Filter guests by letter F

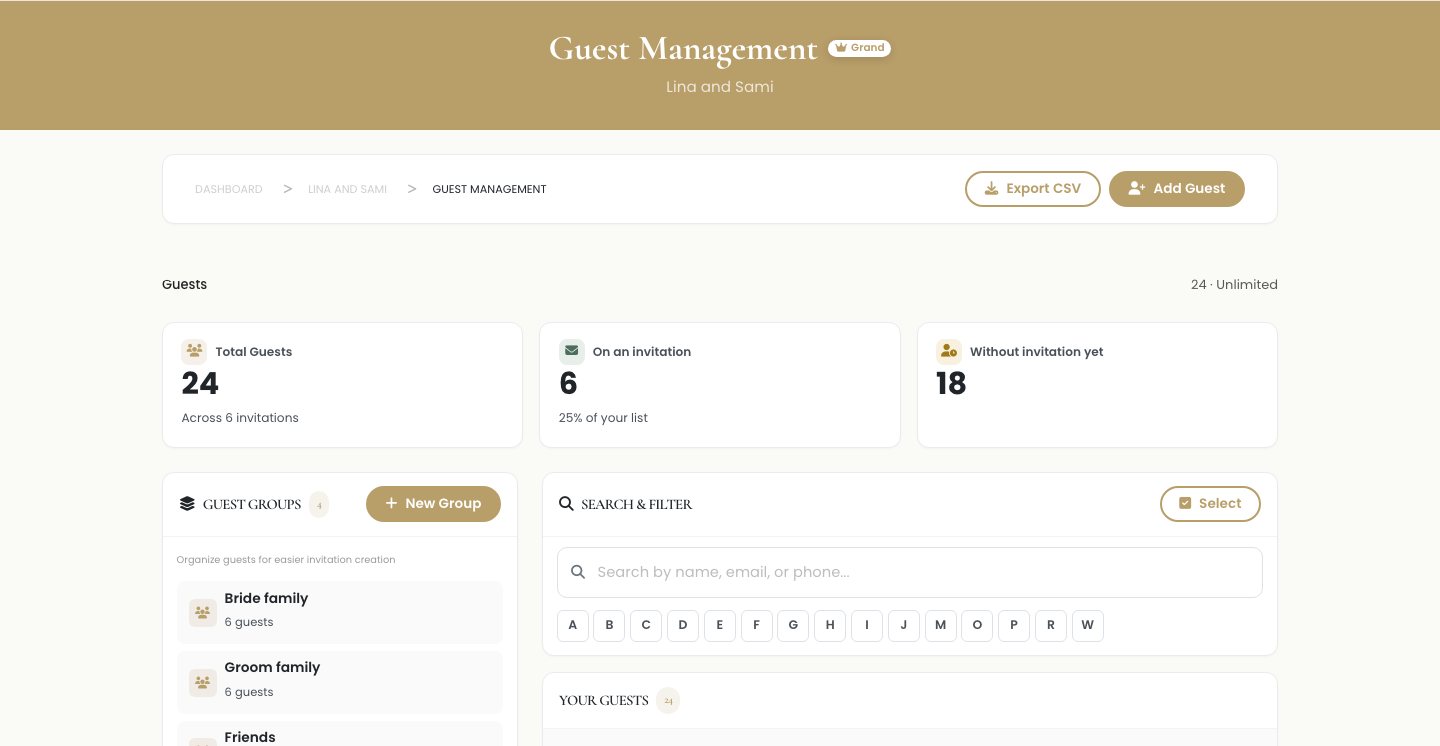tap(756, 625)
